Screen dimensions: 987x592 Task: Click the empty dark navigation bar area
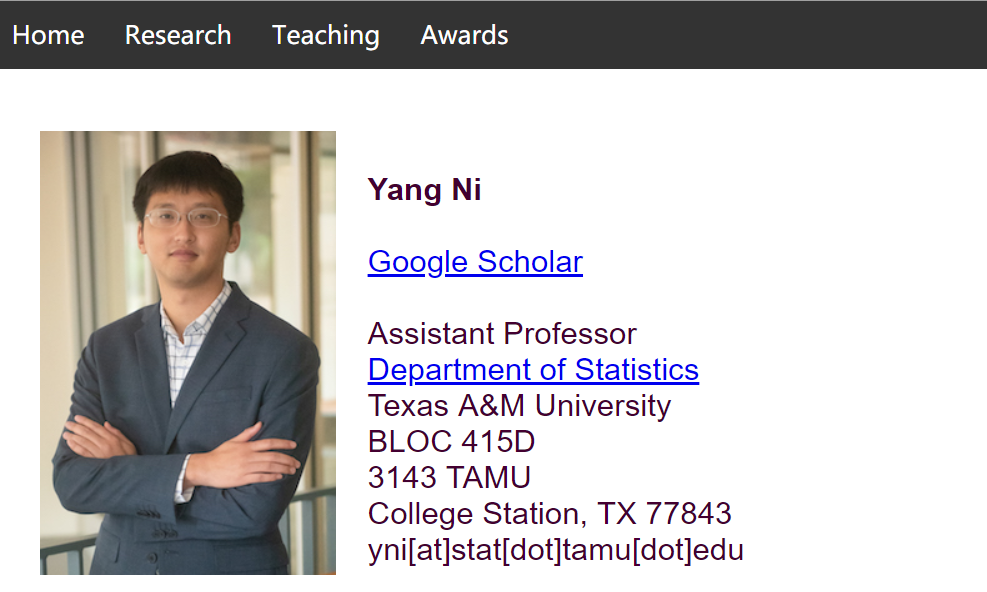coord(750,35)
